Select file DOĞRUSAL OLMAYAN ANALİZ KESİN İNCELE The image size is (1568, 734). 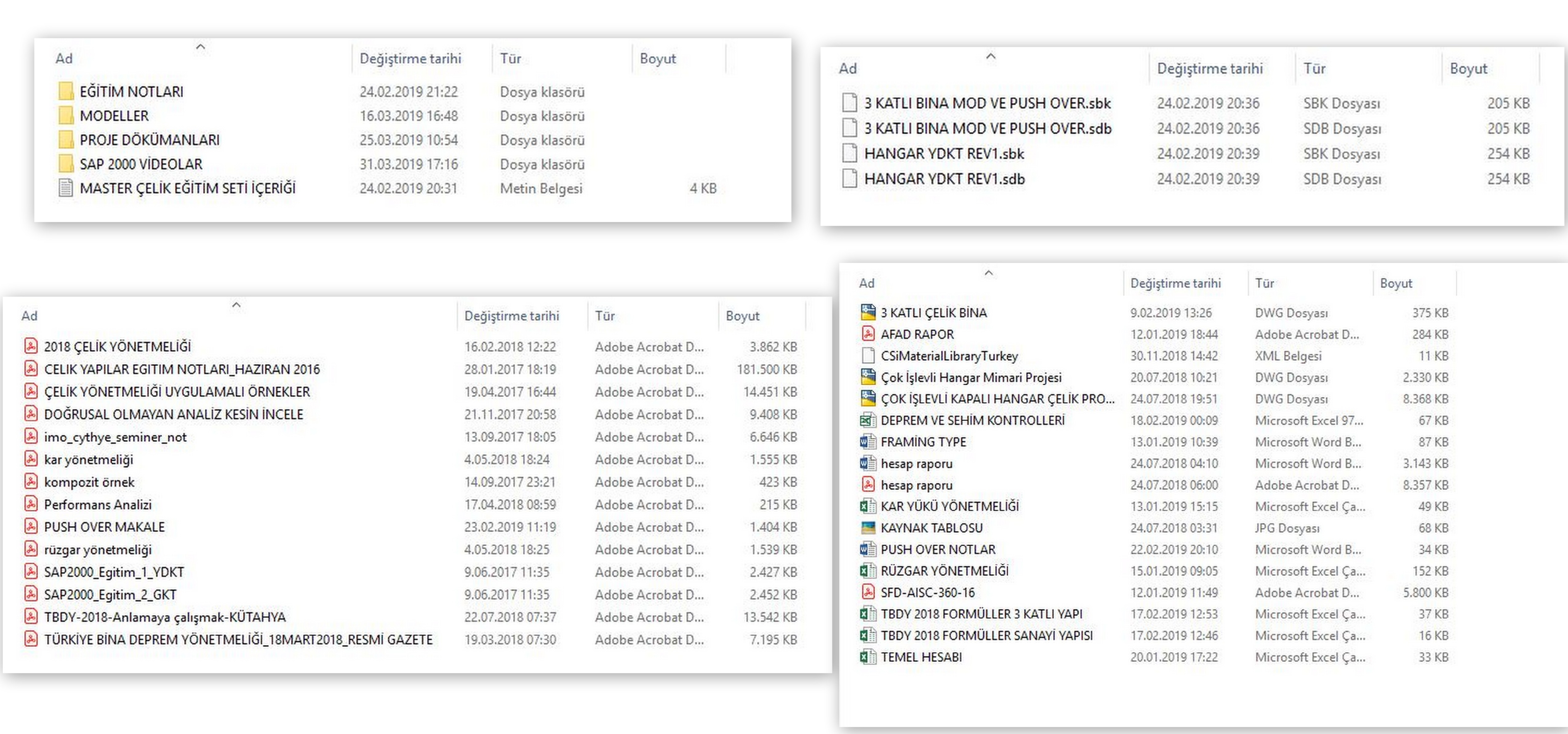click(x=174, y=414)
